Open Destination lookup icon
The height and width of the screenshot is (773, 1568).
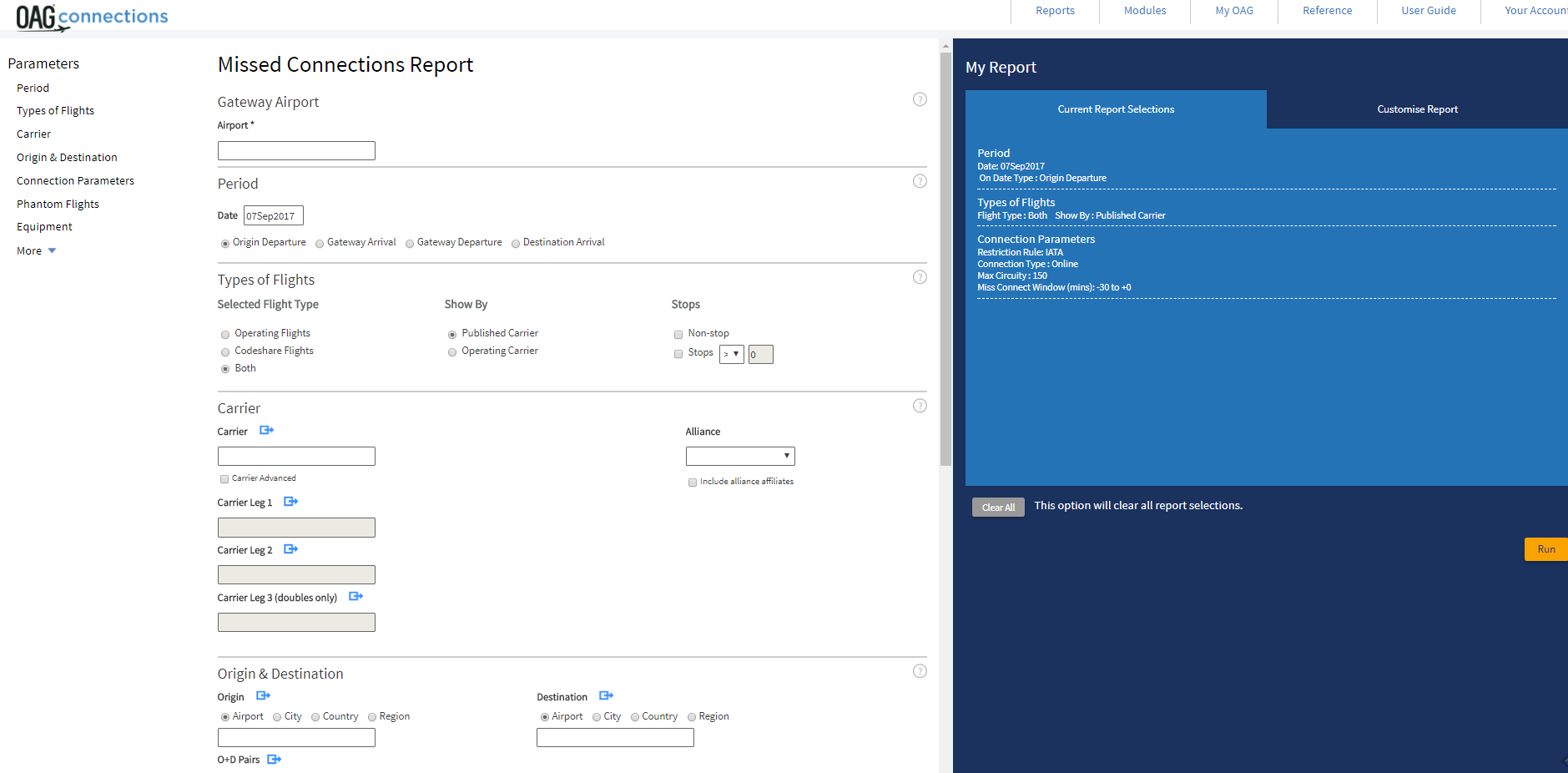point(607,696)
